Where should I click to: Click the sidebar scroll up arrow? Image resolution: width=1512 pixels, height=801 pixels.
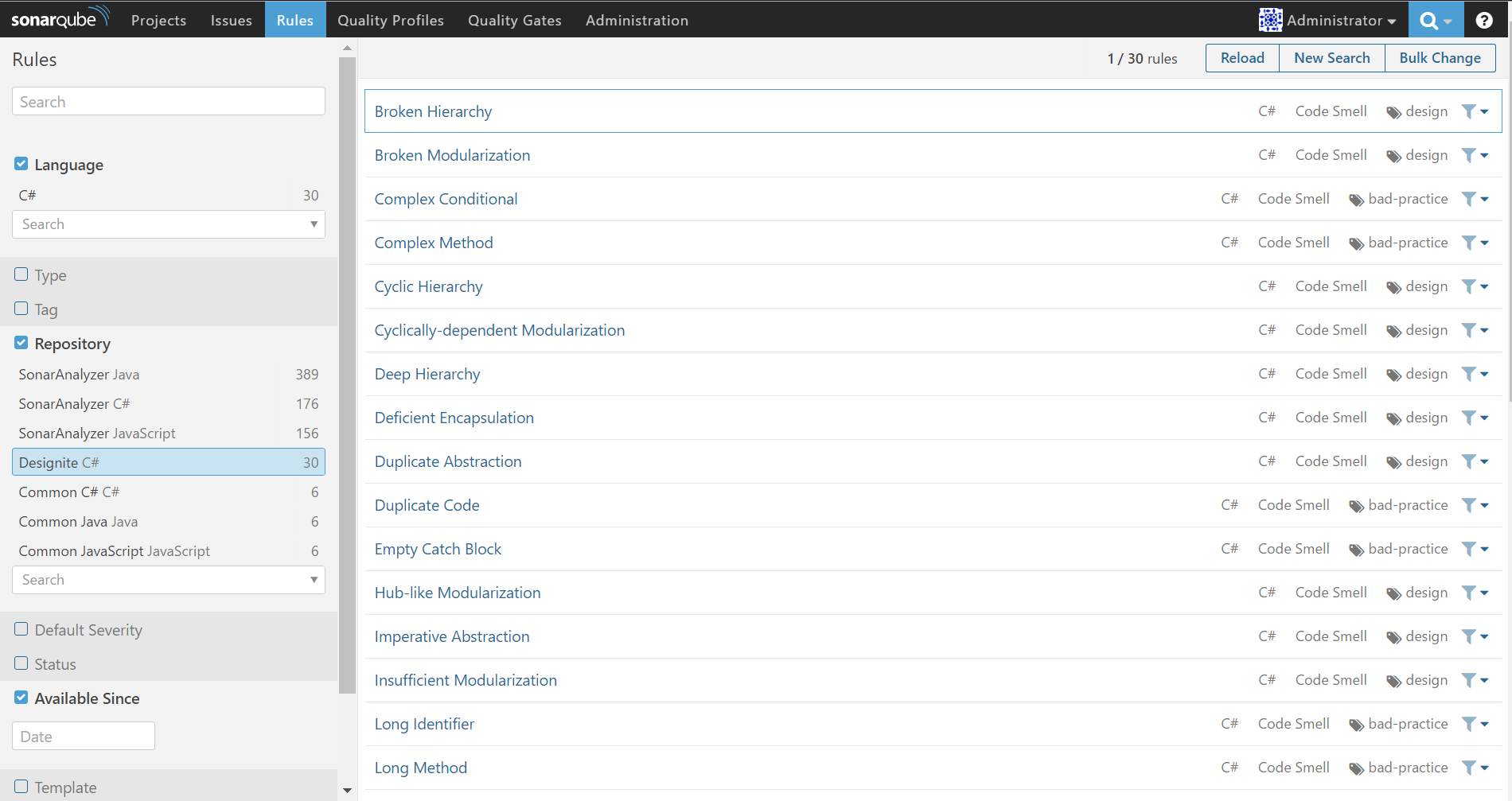[x=347, y=48]
